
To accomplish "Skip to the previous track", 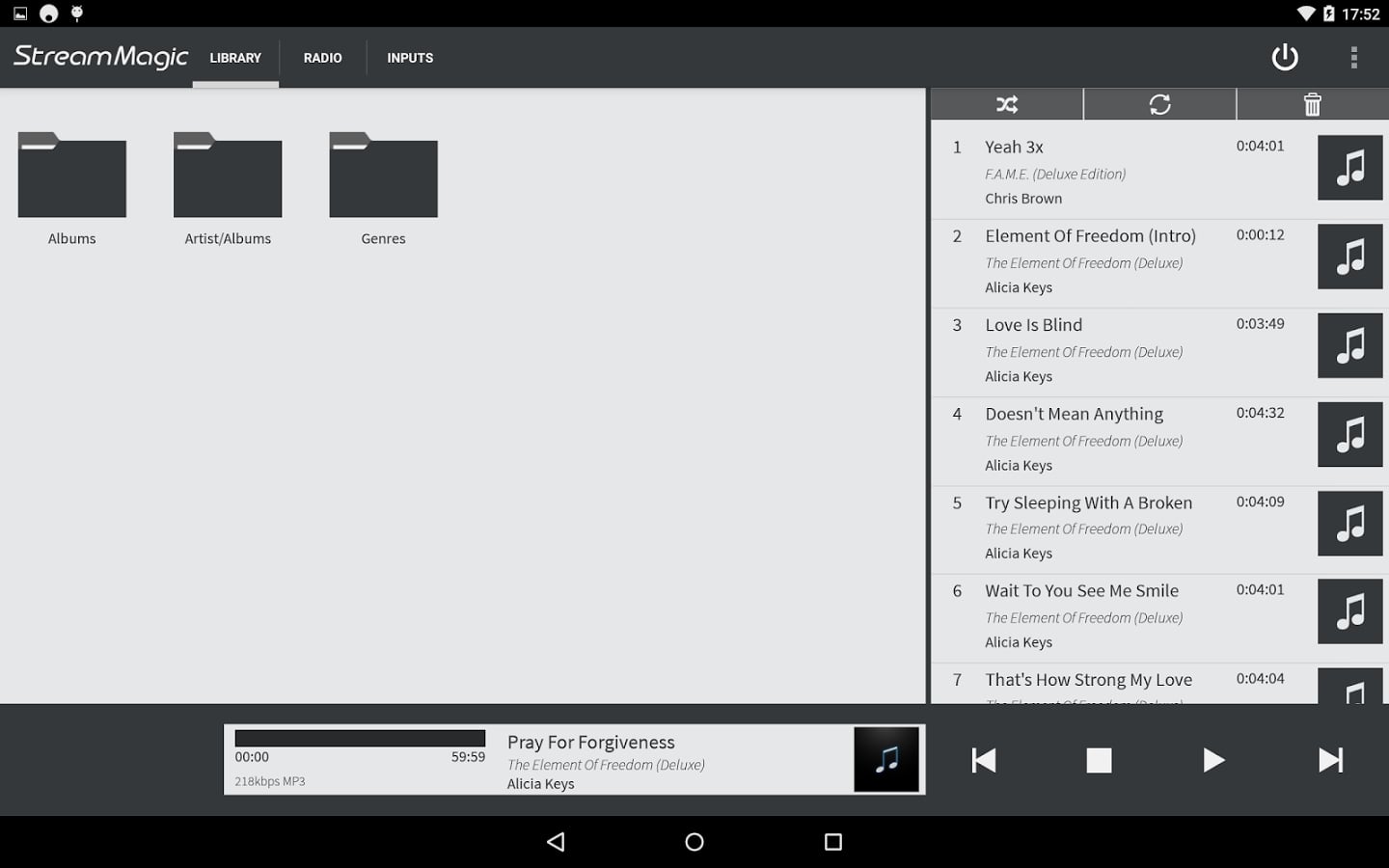I will [984, 760].
